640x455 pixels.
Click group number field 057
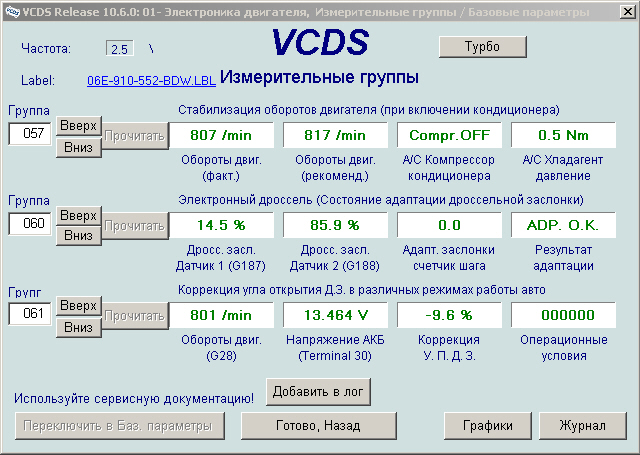pyautogui.click(x=30, y=133)
